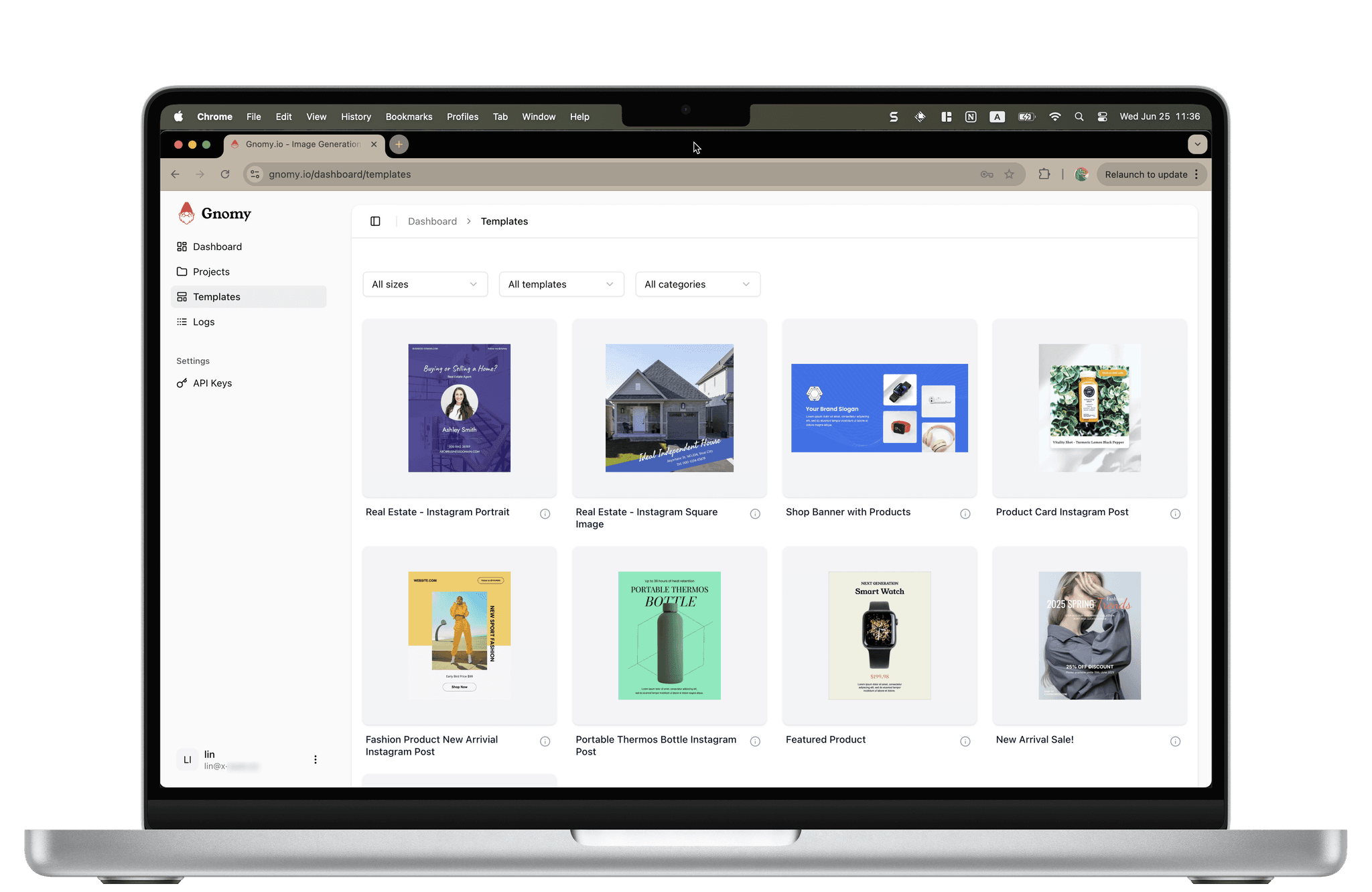
Task: Open macOS Control Center toggles icon
Action: click(1102, 117)
